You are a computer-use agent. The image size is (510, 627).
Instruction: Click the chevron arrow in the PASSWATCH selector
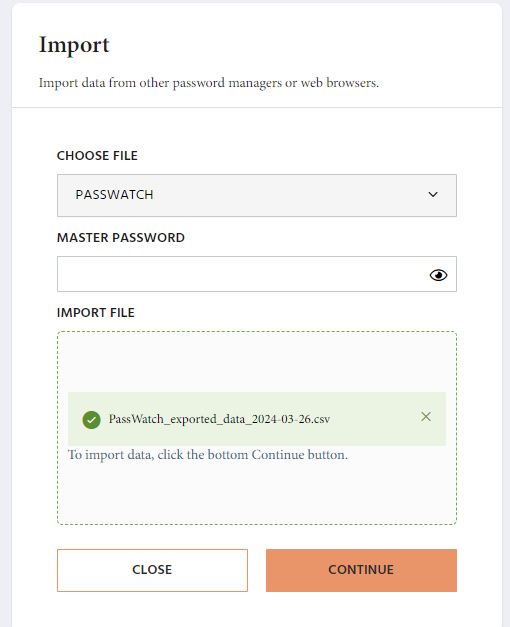[433, 195]
